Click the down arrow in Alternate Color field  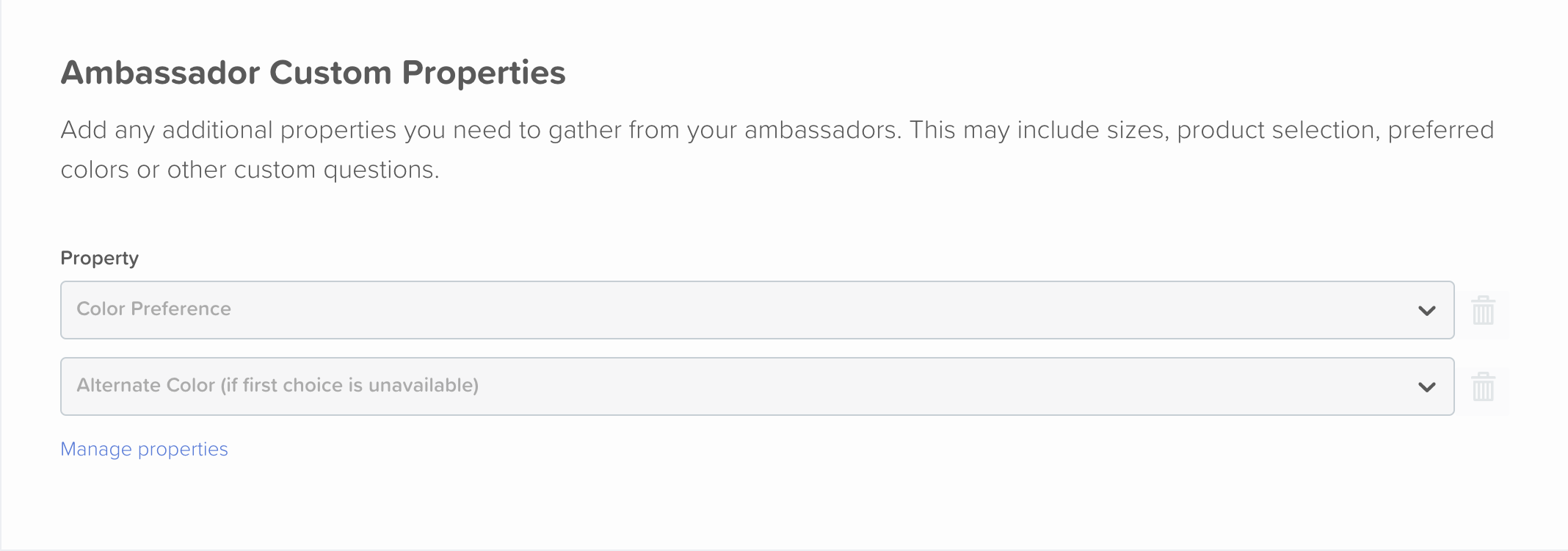1426,387
